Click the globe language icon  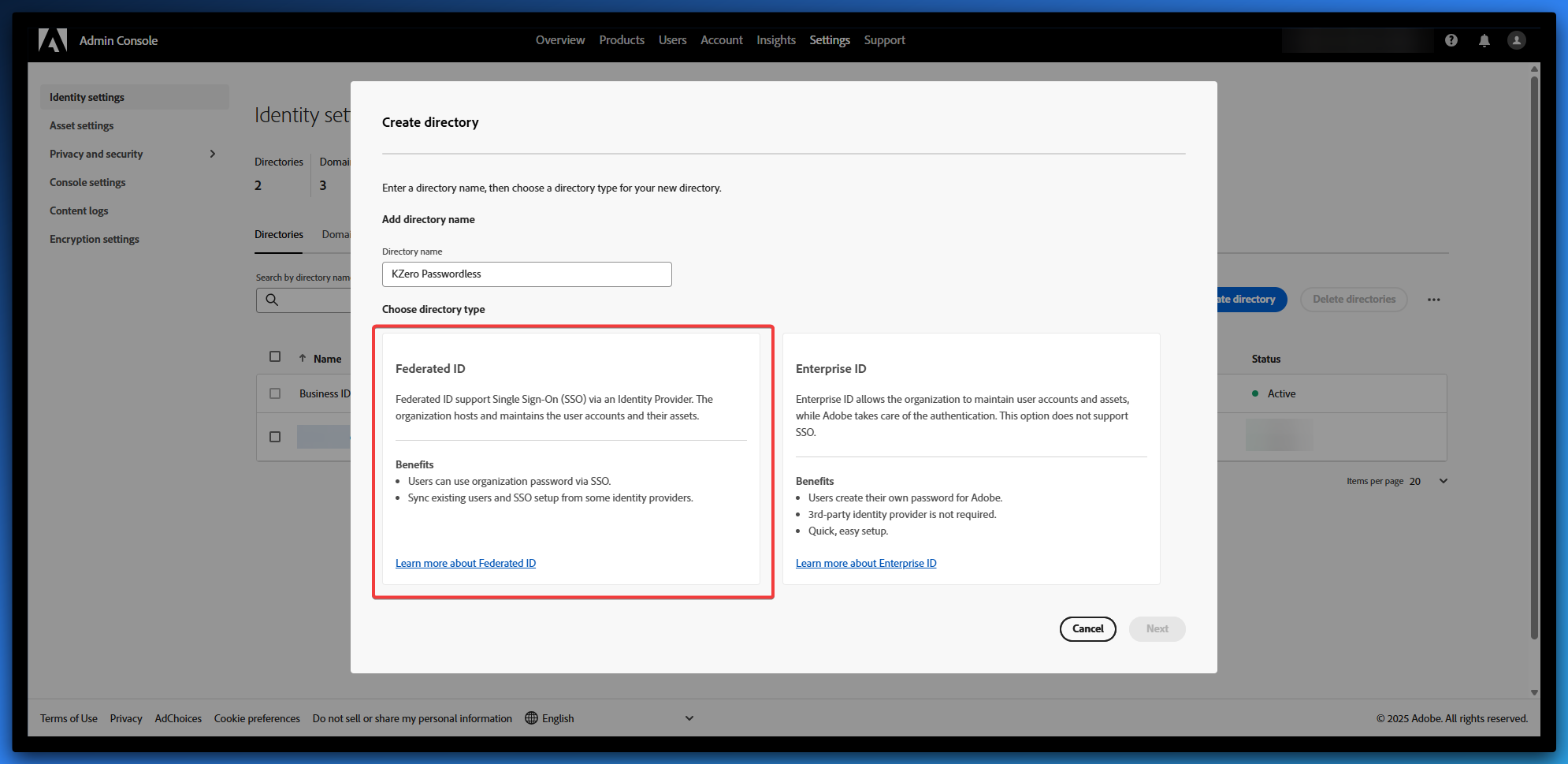(x=531, y=718)
